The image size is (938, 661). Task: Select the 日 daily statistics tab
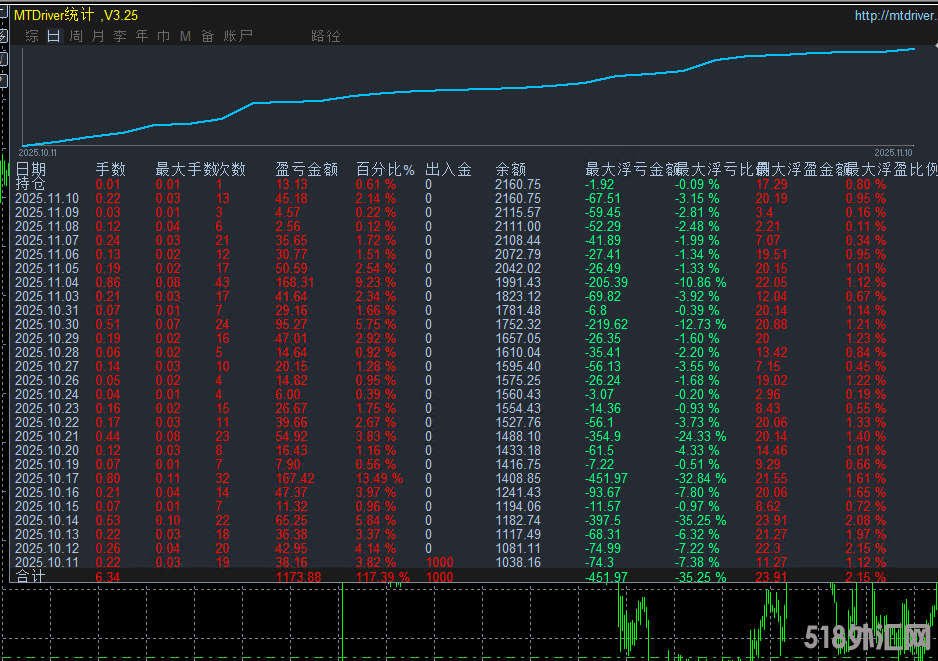pos(53,36)
